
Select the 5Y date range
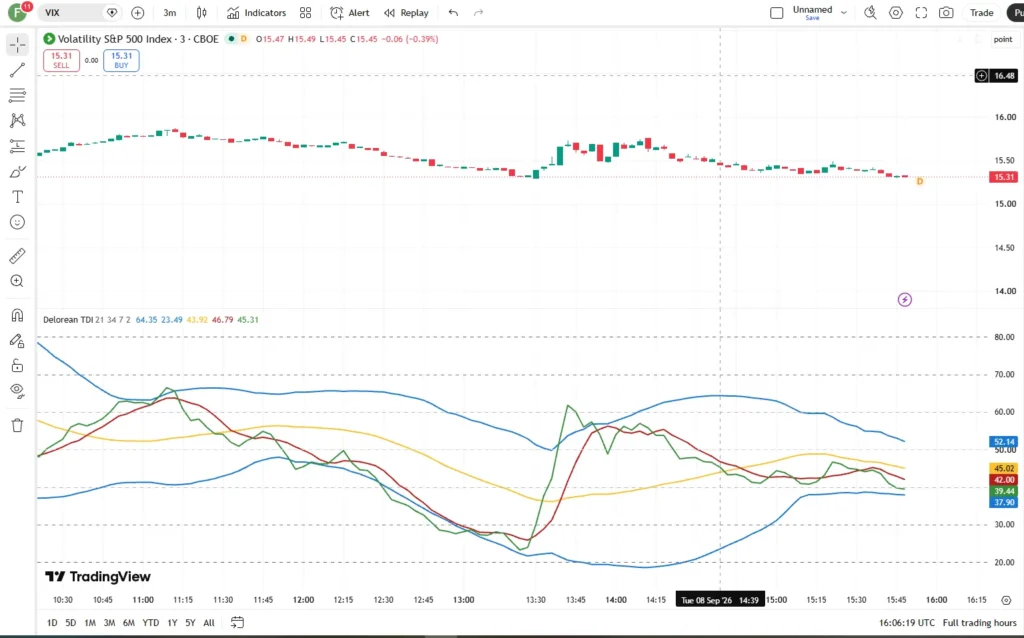pos(190,622)
